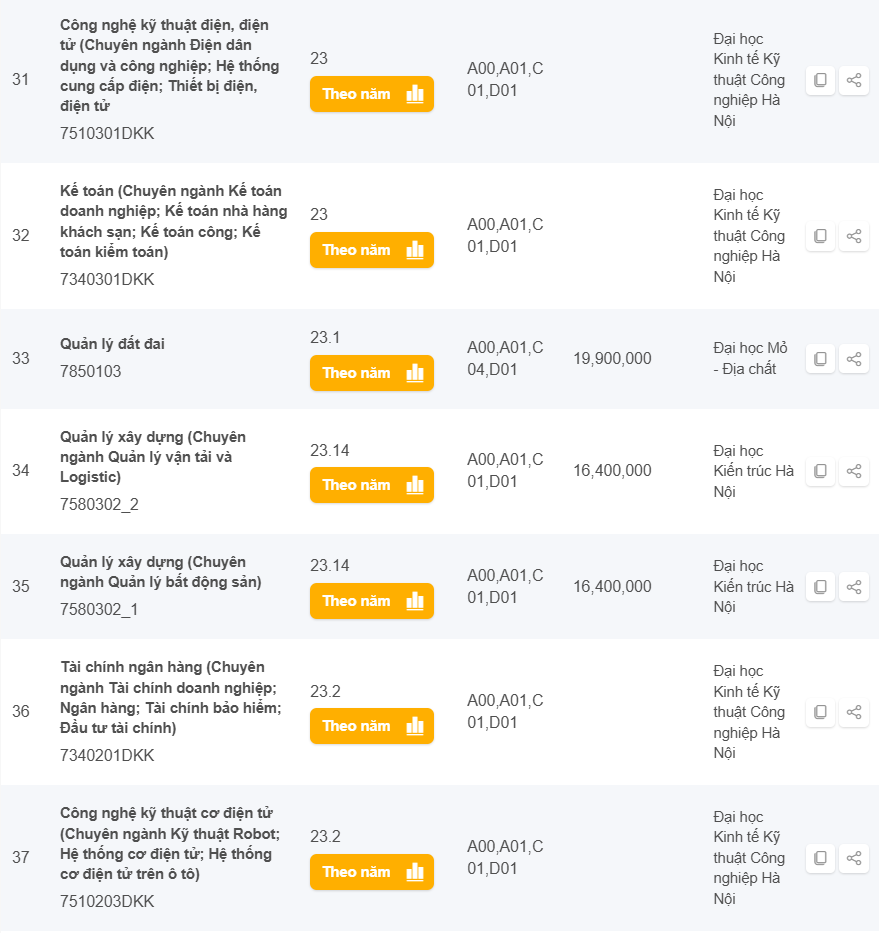Share row 32 Kế toán entry

coord(854,236)
